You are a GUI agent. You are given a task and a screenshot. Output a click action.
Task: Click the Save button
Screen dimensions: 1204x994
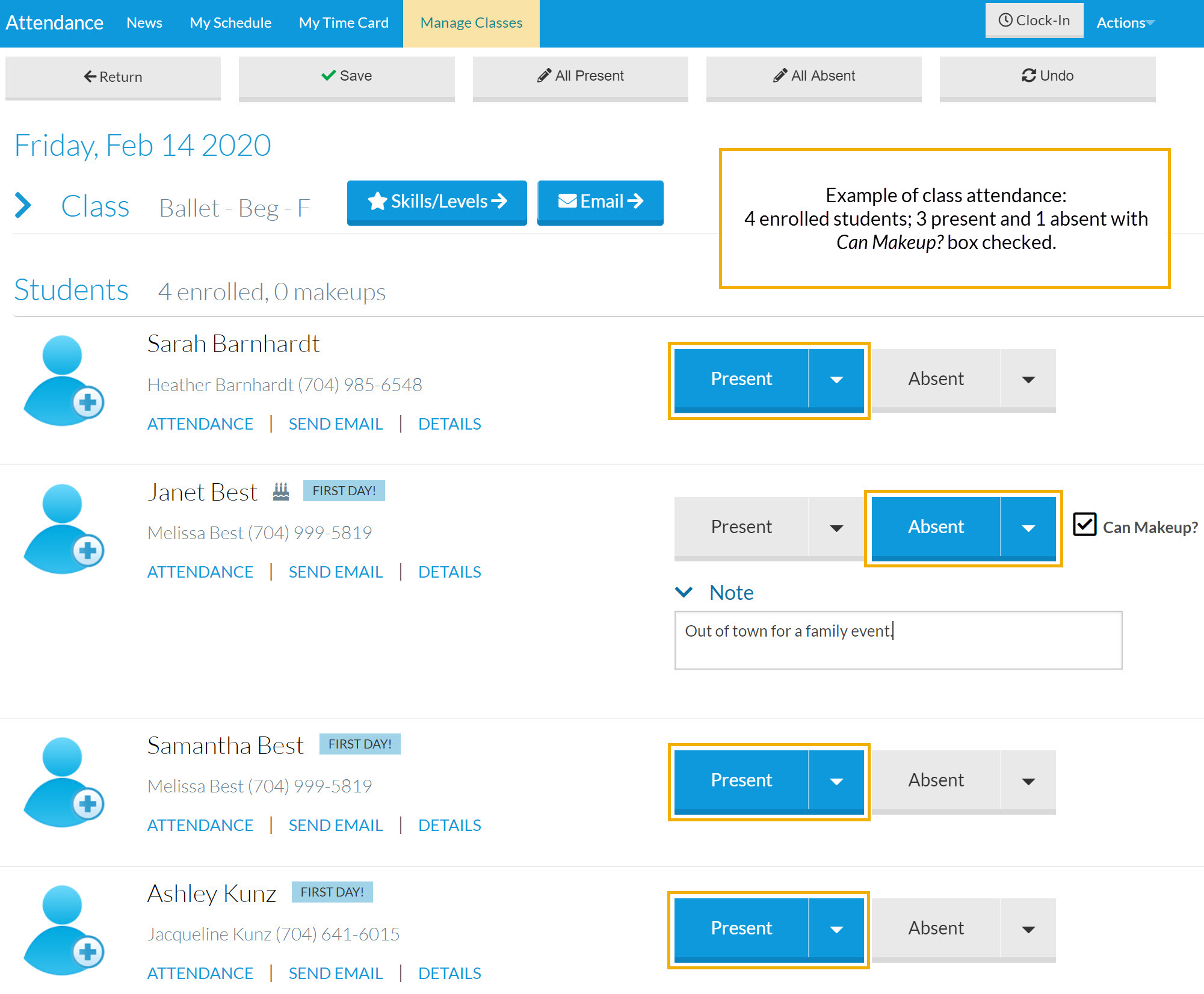347,76
